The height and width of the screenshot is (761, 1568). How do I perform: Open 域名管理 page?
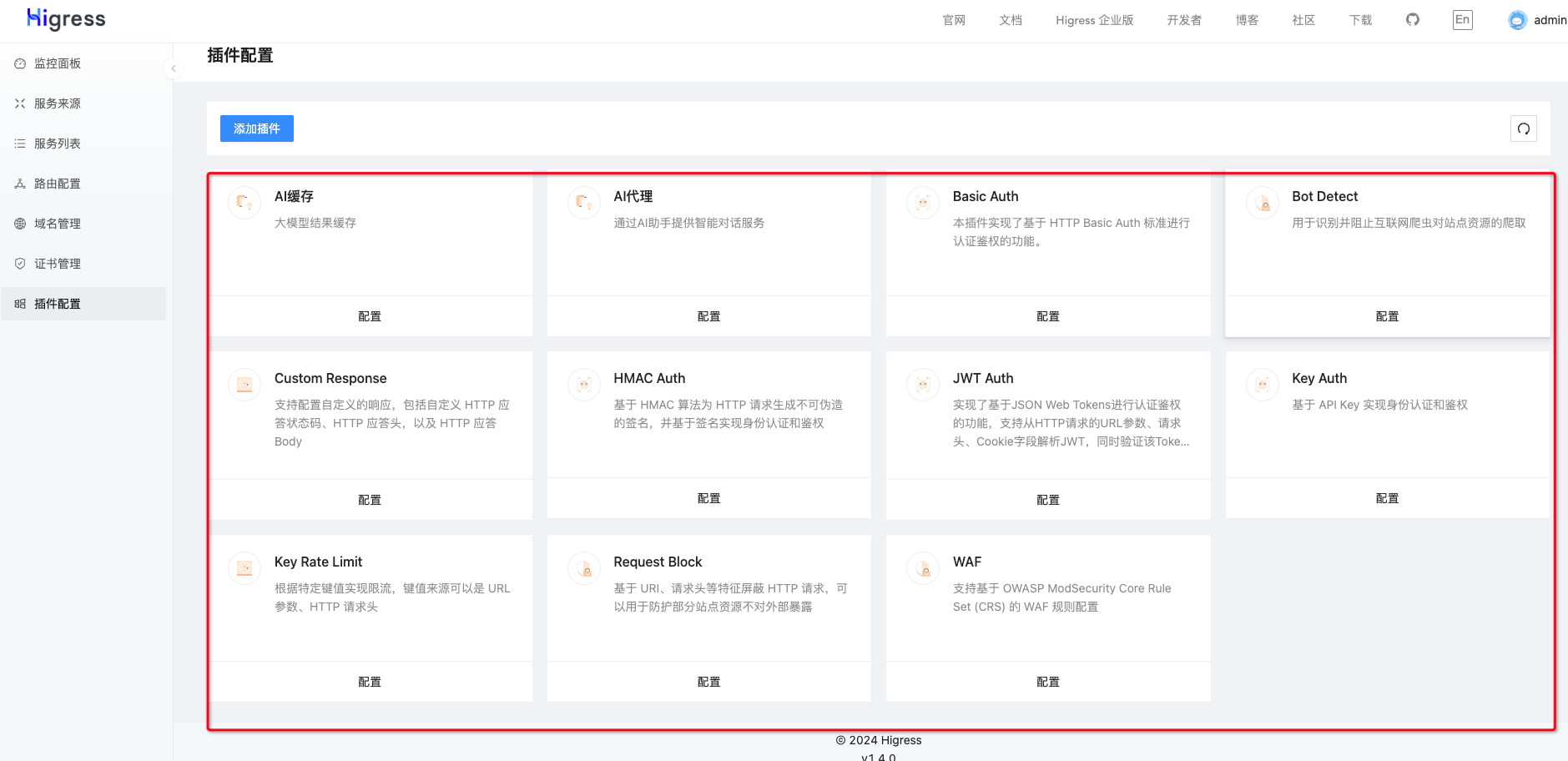[83, 224]
